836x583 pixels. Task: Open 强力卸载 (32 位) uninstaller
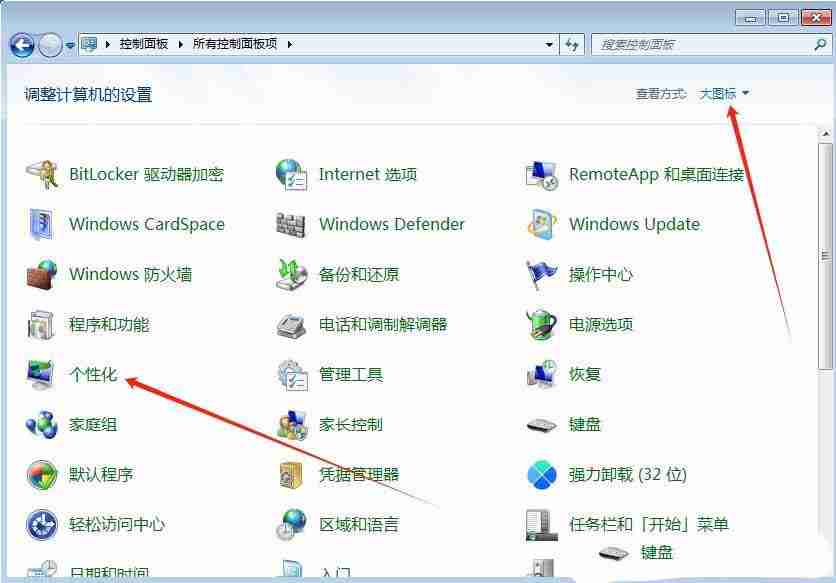[627, 475]
